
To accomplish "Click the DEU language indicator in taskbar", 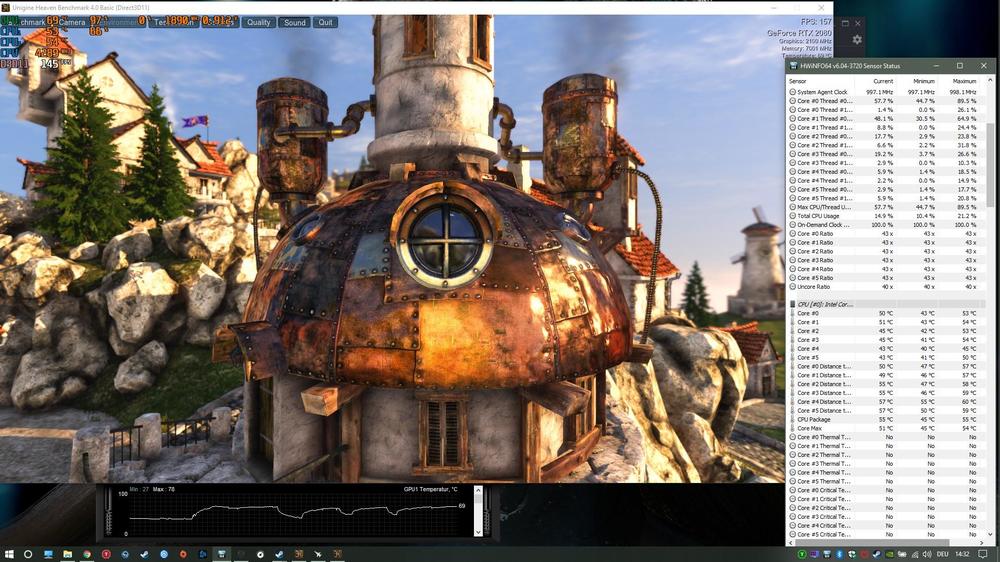I will point(945,554).
